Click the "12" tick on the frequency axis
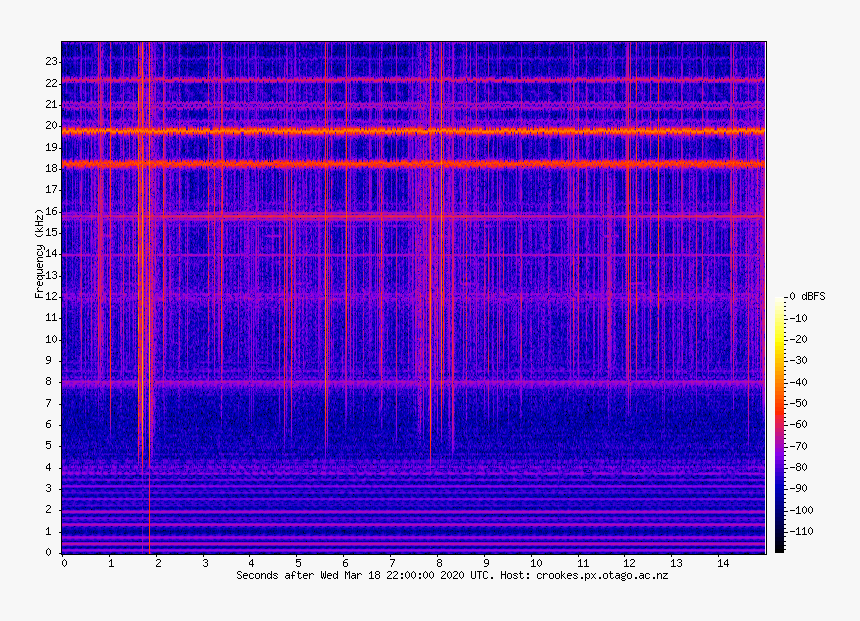 pos(52,296)
